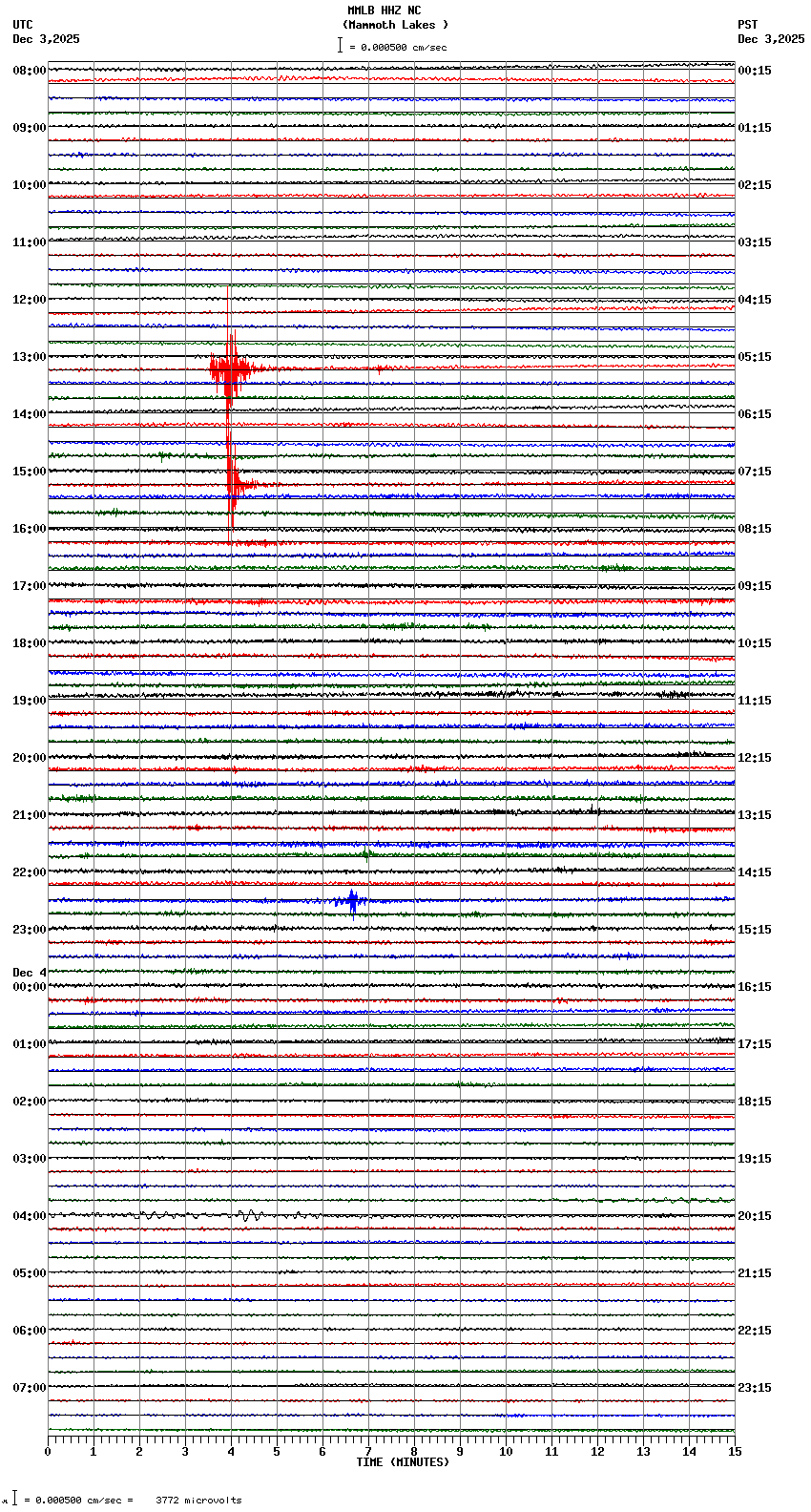Click the 06:00 UTC time label
Image resolution: width=811 pixels, height=1512 pixels.
pyautogui.click(x=29, y=1331)
